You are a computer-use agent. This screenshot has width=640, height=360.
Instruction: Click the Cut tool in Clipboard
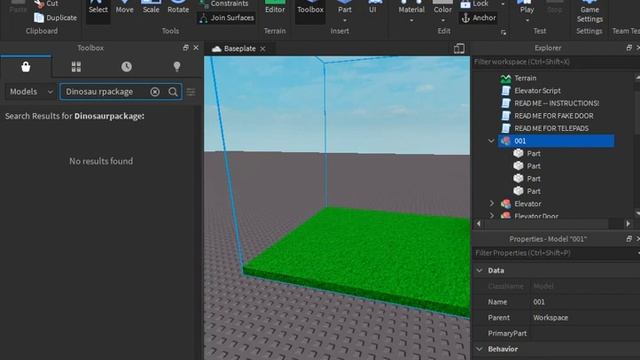tap(46, 4)
